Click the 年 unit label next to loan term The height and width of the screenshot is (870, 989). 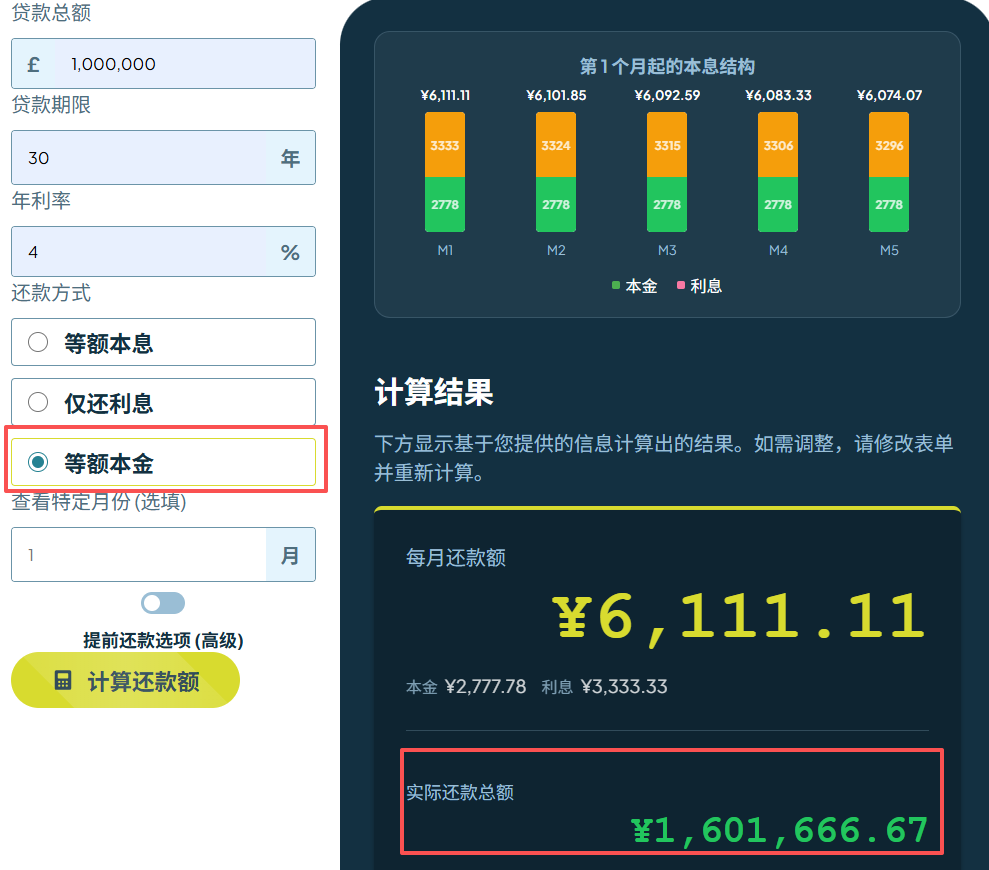click(290, 157)
